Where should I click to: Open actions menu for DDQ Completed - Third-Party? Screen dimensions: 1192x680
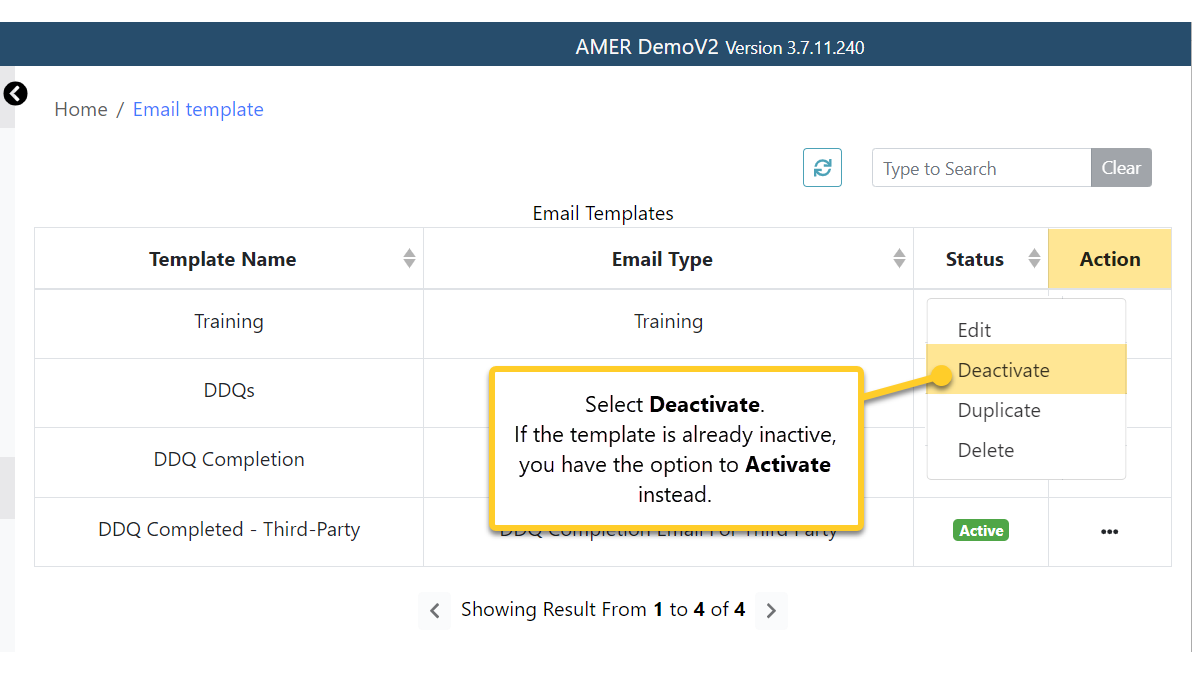(x=1109, y=531)
